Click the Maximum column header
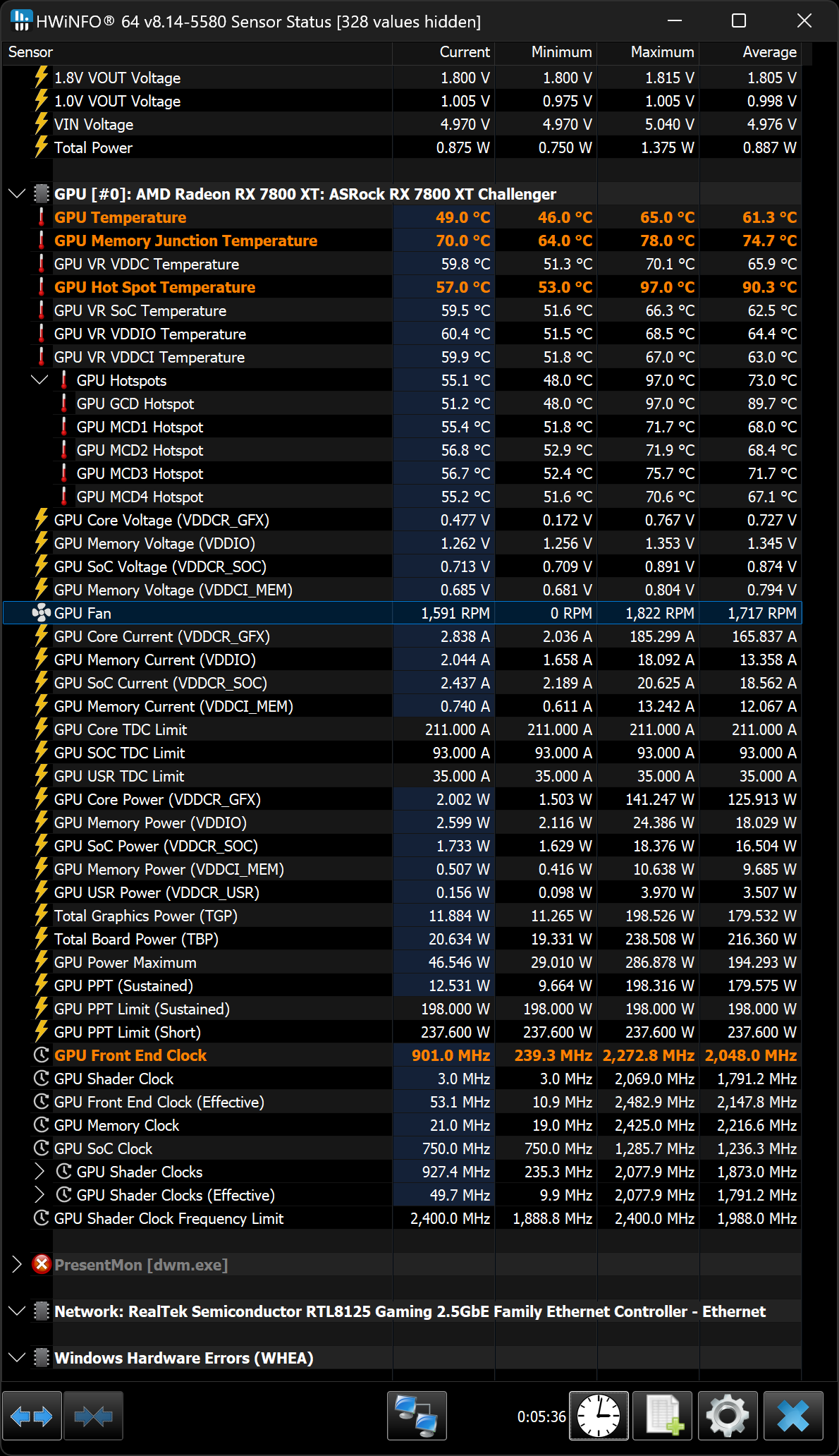 pyautogui.click(x=648, y=52)
